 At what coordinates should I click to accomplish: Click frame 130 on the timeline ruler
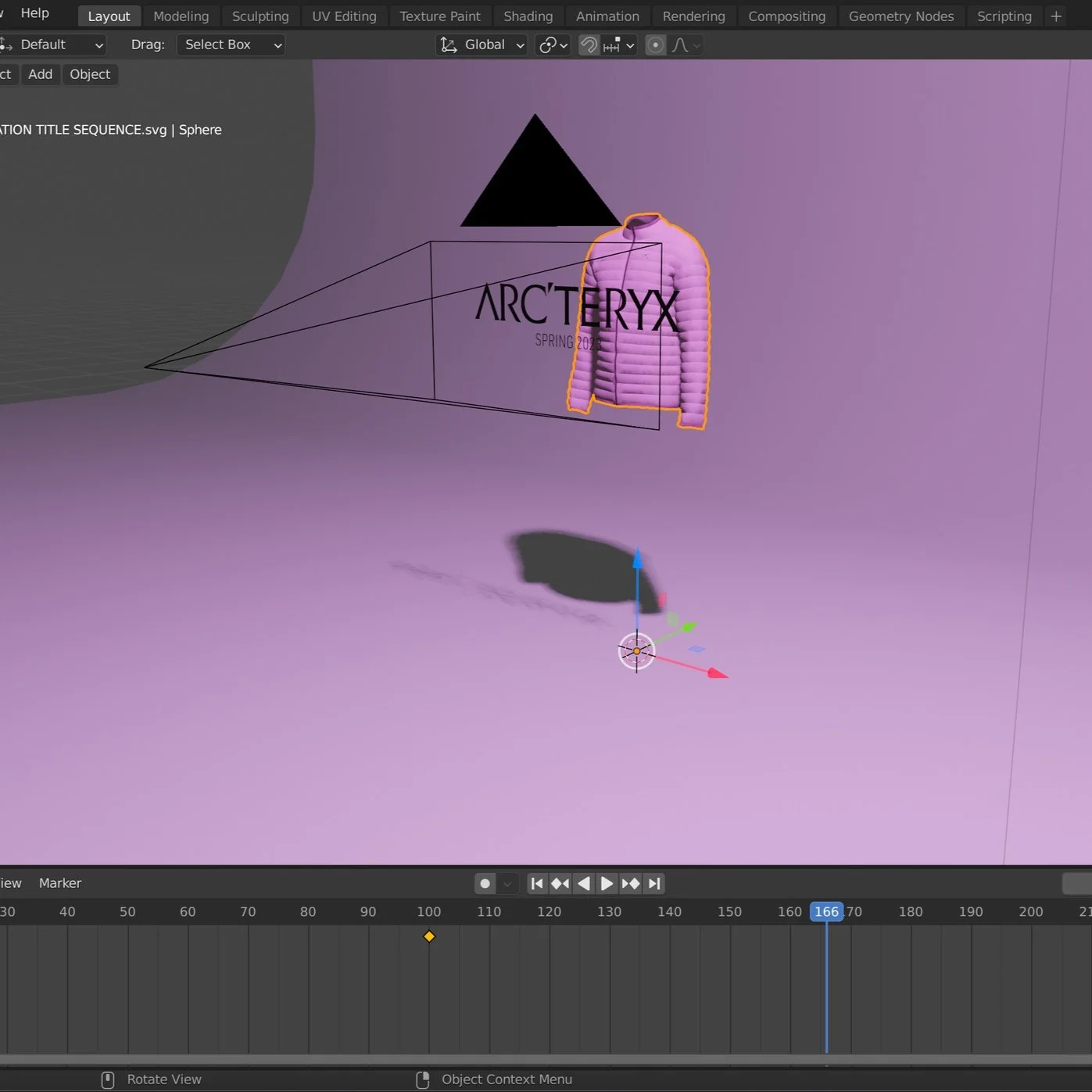(610, 911)
